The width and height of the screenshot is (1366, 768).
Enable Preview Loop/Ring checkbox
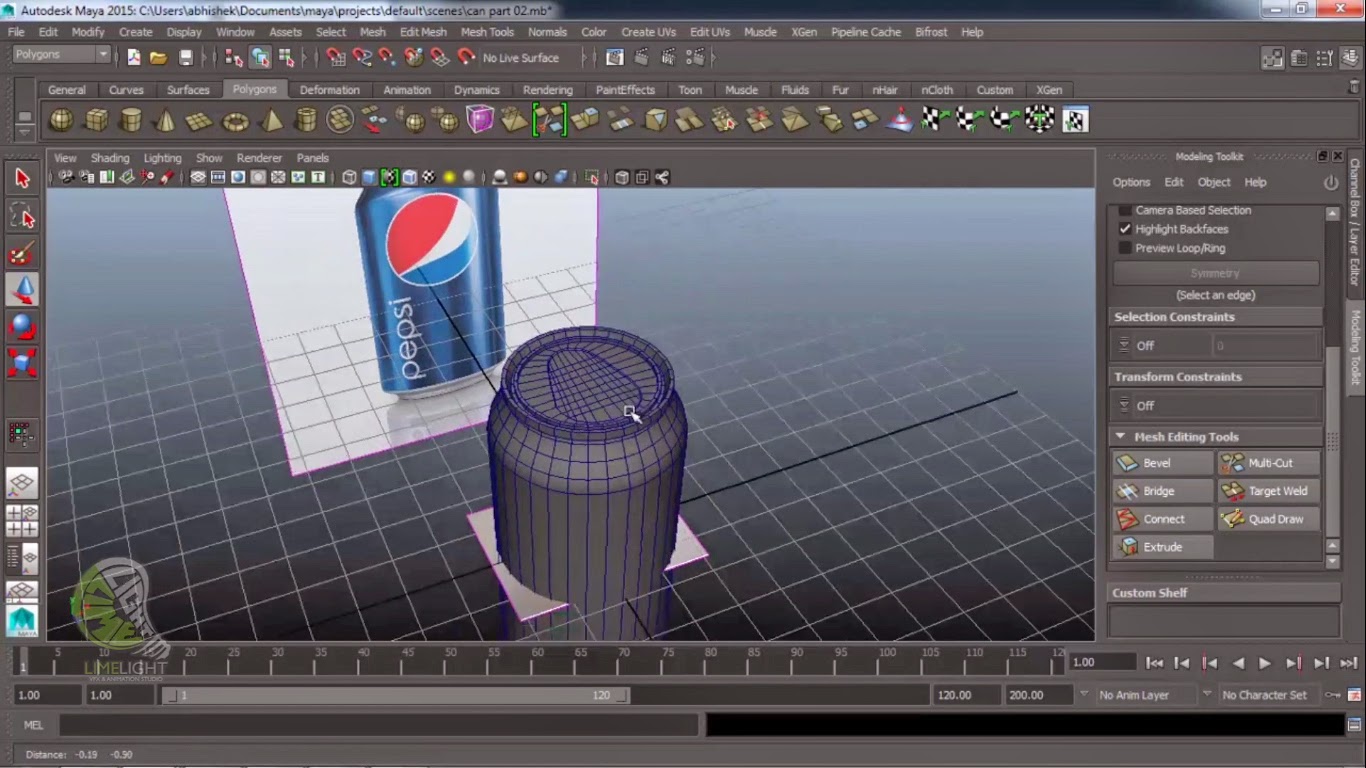click(x=1125, y=248)
